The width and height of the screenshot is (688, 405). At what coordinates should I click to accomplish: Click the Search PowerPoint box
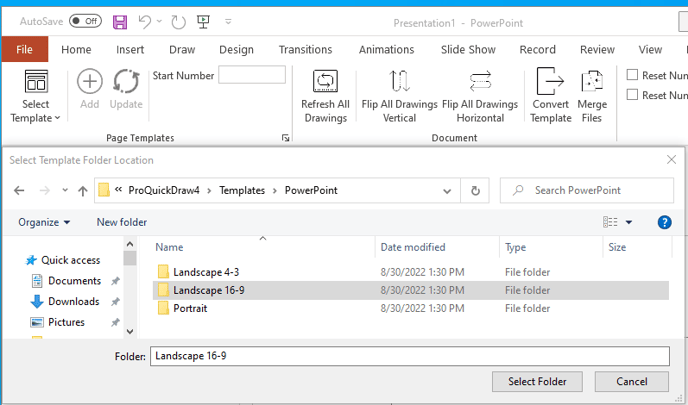click(x=587, y=190)
